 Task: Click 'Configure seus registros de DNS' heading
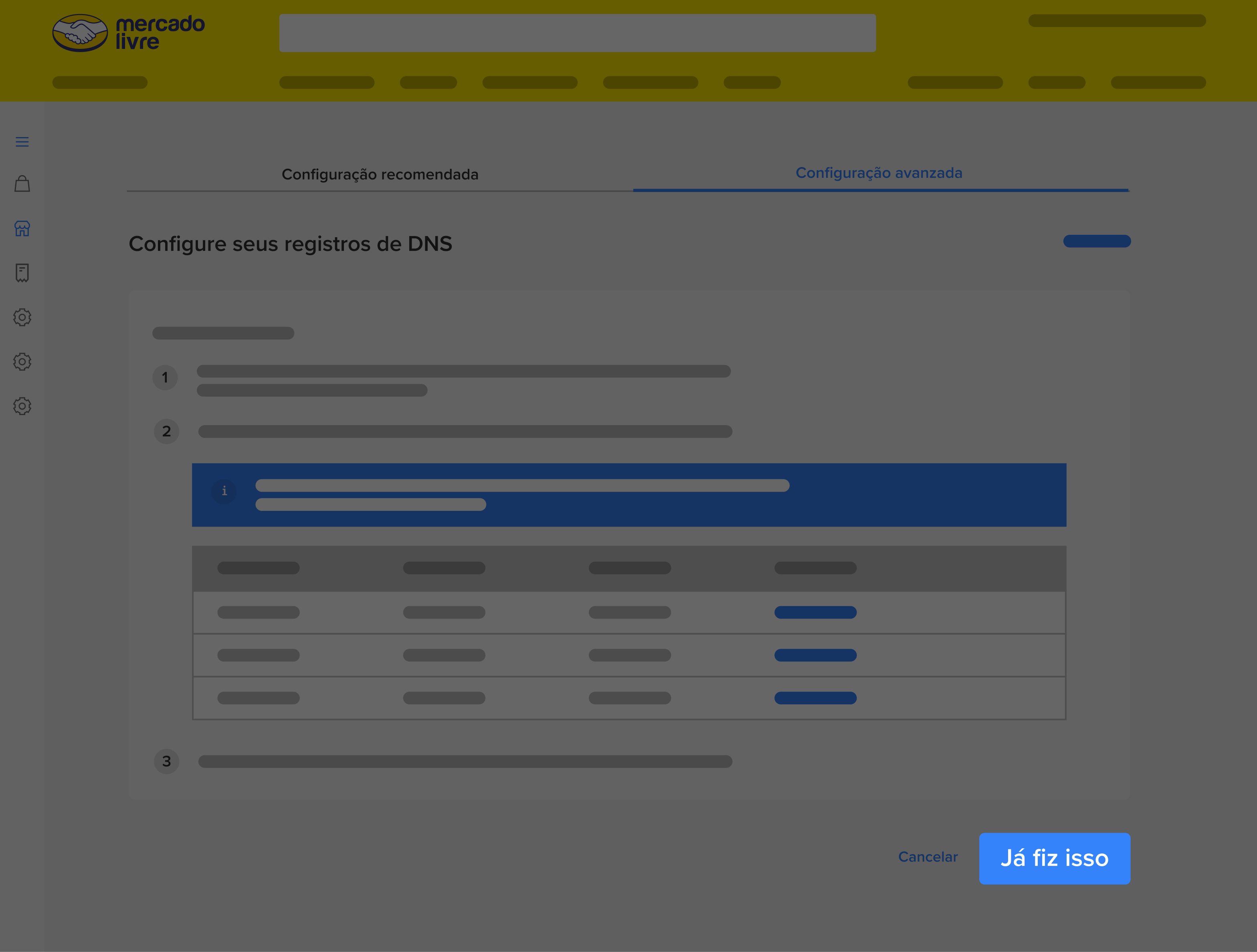pos(290,244)
